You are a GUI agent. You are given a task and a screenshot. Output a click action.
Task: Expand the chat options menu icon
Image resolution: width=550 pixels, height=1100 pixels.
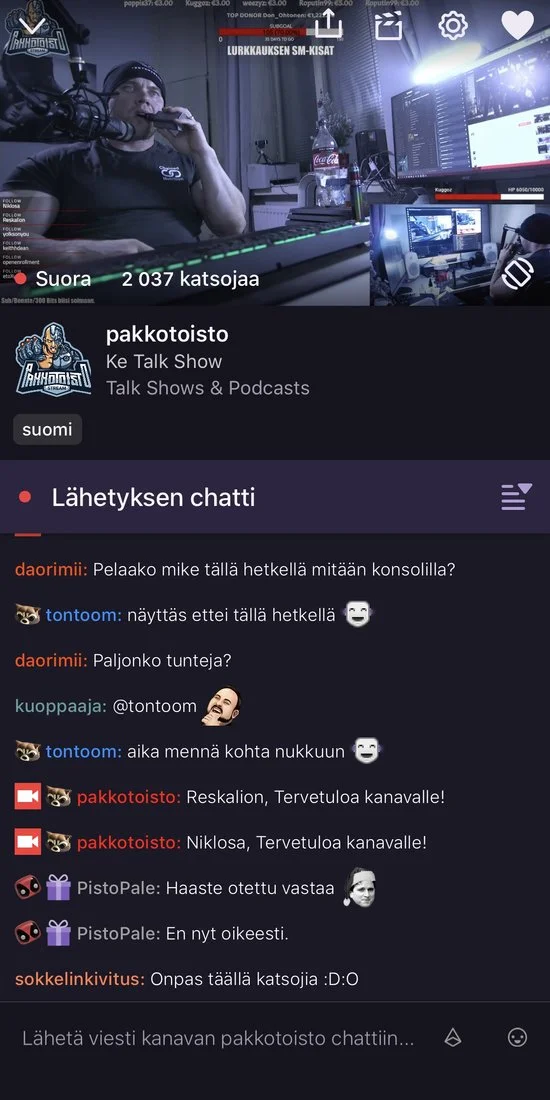click(x=516, y=497)
